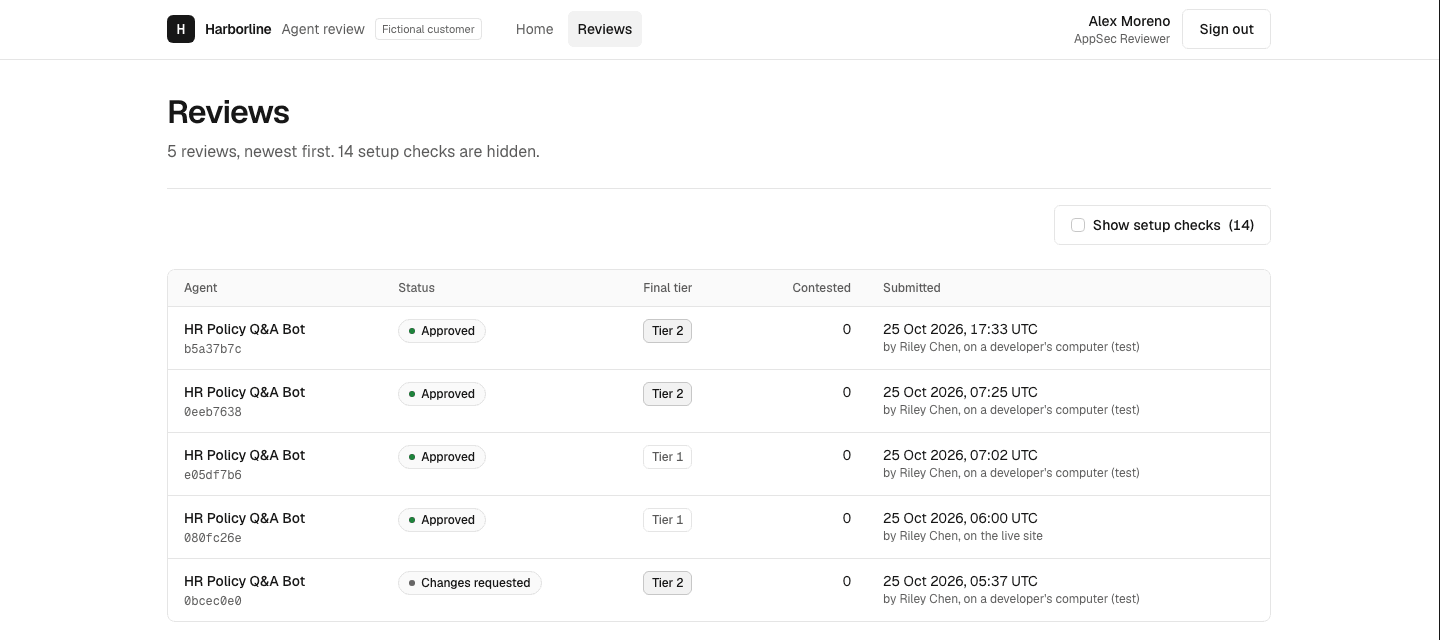
Task: Select the Reviews nav tab
Action: 605,29
